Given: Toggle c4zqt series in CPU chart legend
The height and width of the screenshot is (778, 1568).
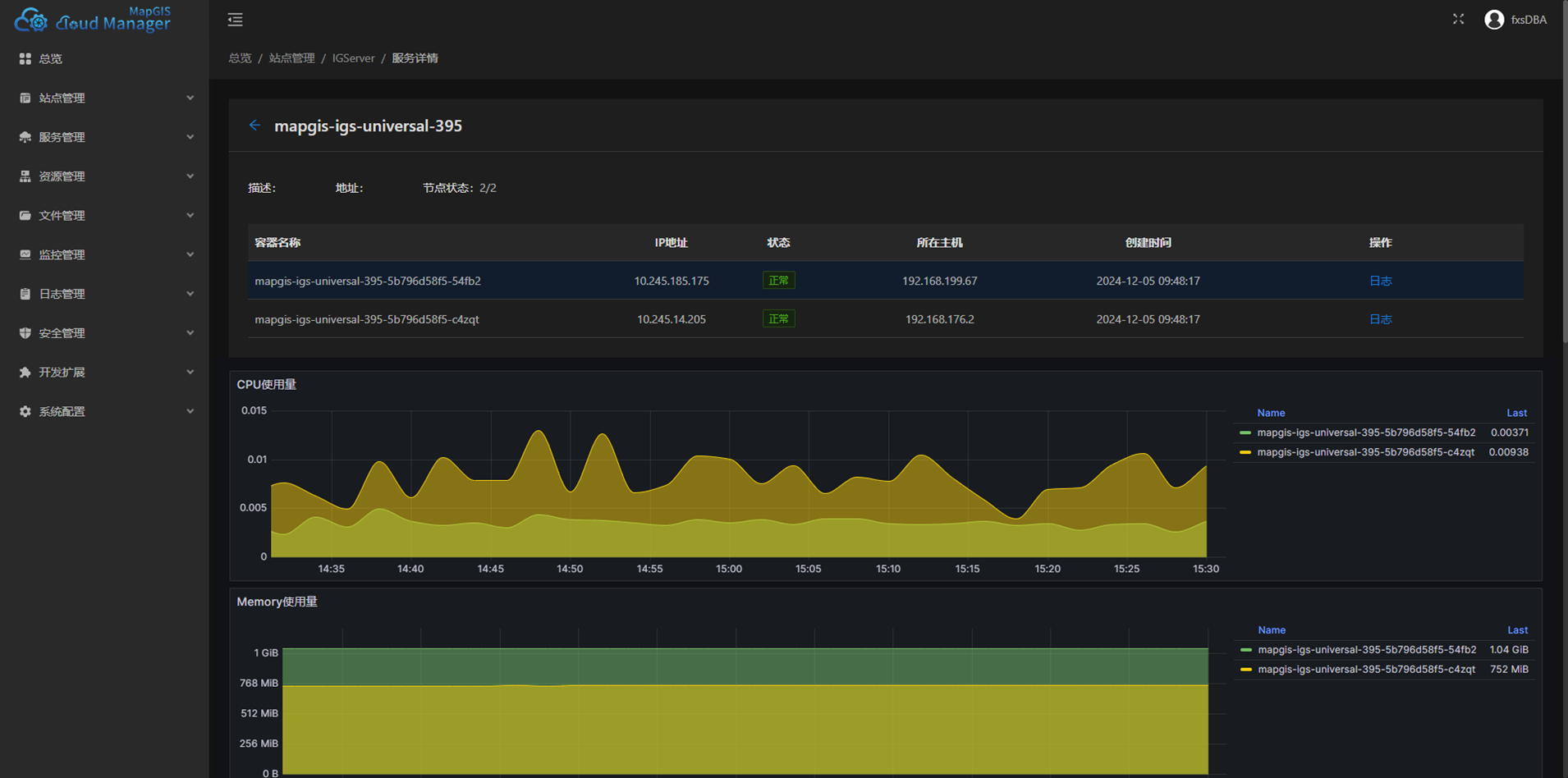Looking at the screenshot, I should point(1366,452).
